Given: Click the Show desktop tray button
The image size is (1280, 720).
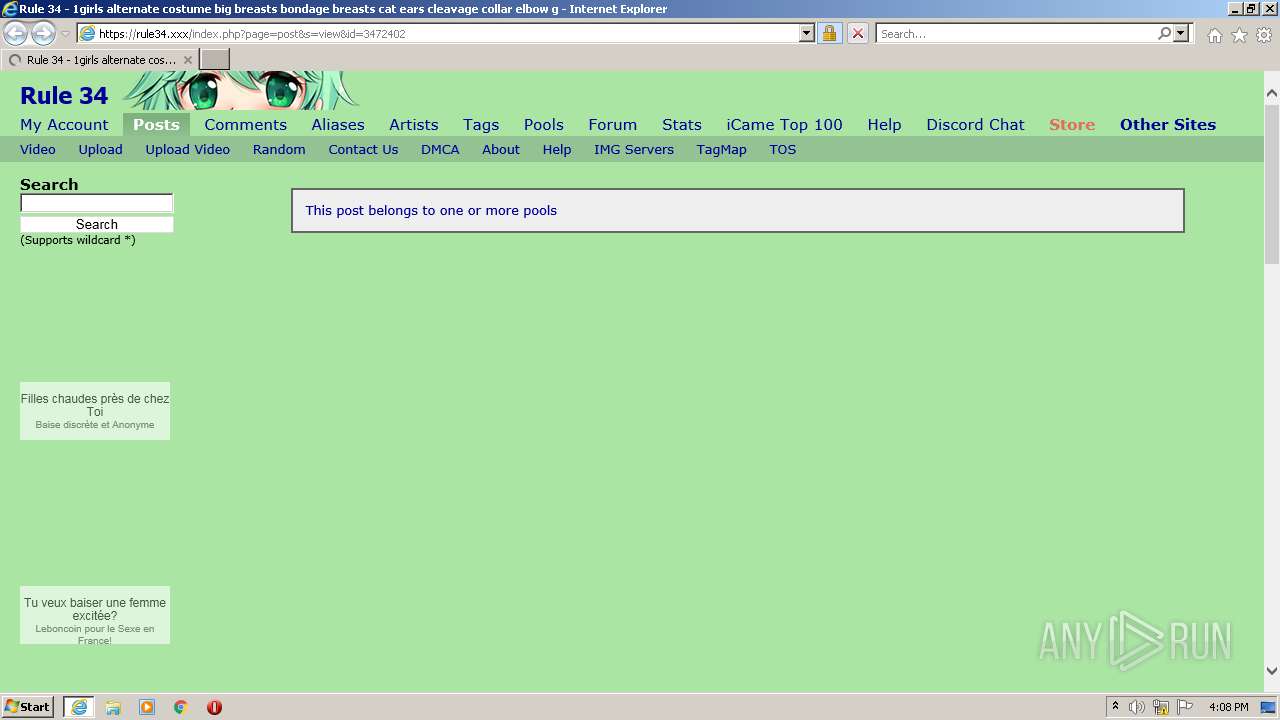Looking at the screenshot, I should pyautogui.click(x=1269, y=707).
